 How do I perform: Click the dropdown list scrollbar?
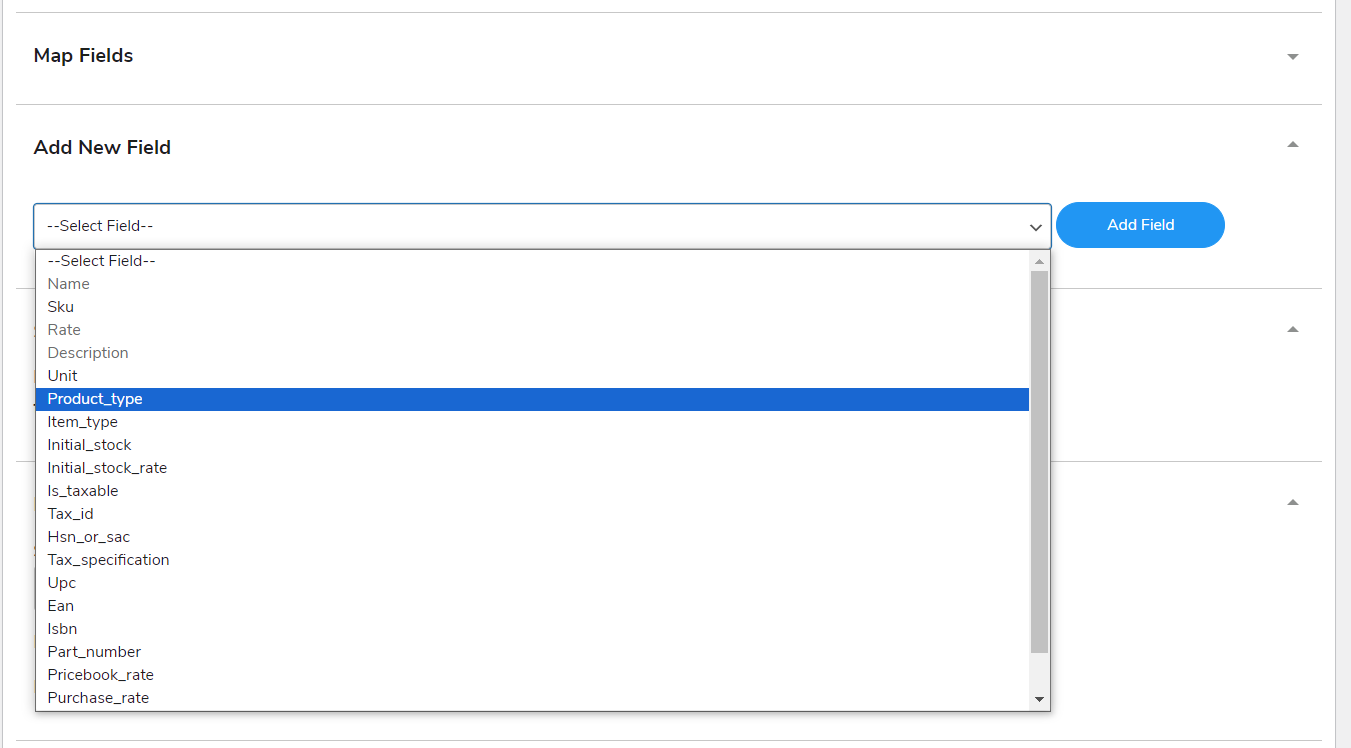(1040, 450)
